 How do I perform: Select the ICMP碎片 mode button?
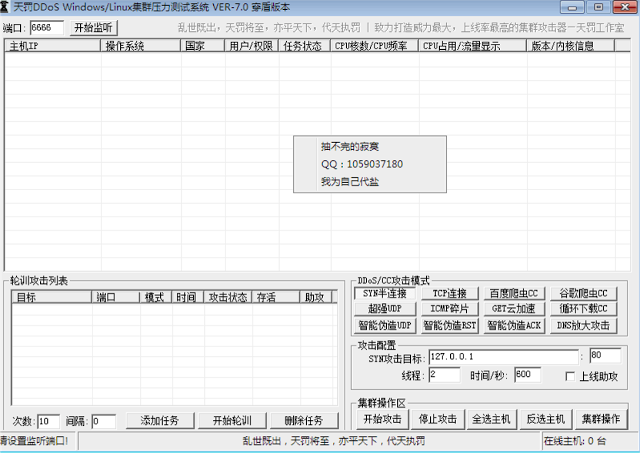(x=450, y=309)
